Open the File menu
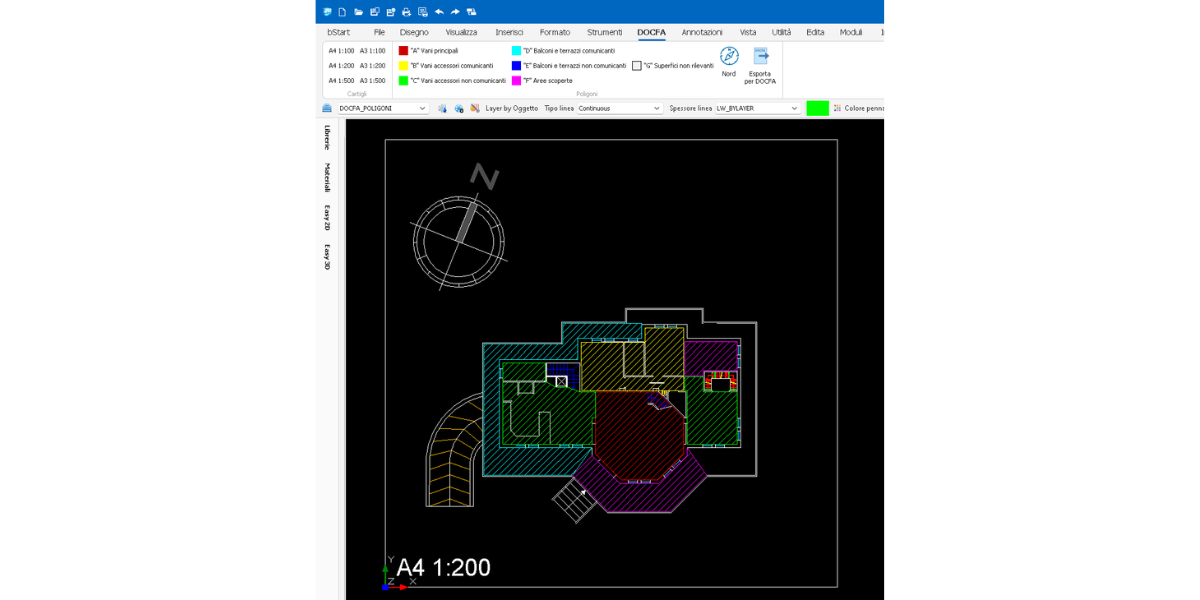Screen dimensions: 1200x600 coord(379,32)
